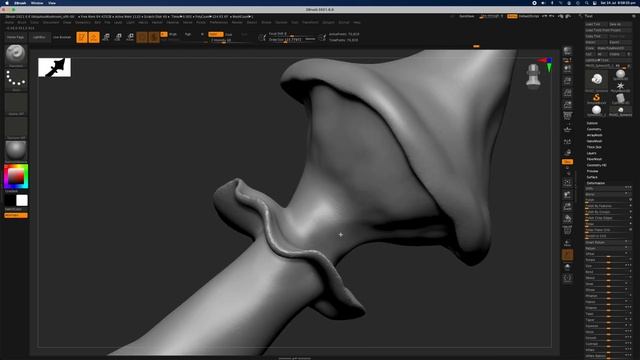Expand the FiberMesh subpalette
The image size is (640, 360).
pos(594,159)
